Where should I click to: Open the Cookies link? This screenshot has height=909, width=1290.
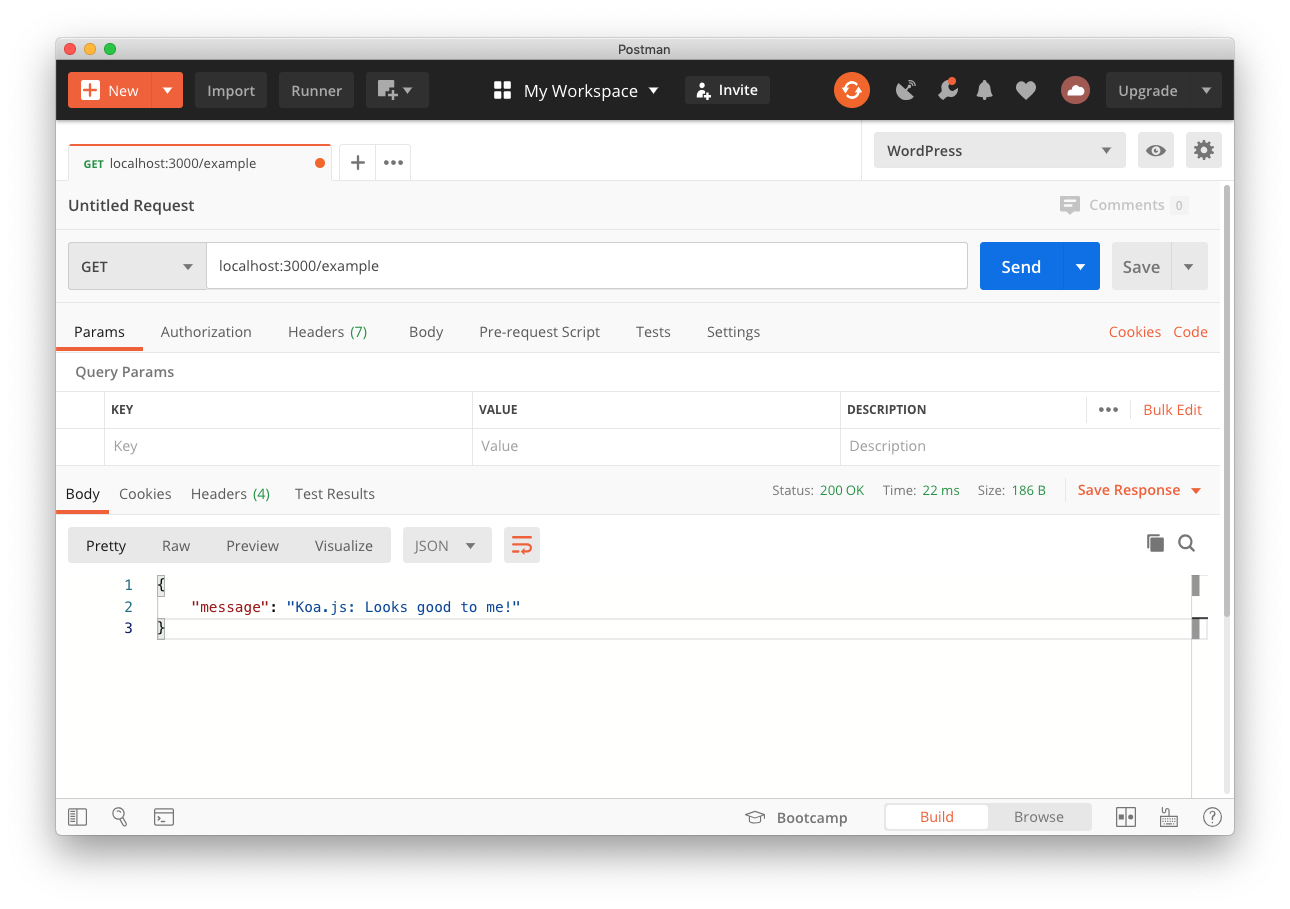(1134, 331)
